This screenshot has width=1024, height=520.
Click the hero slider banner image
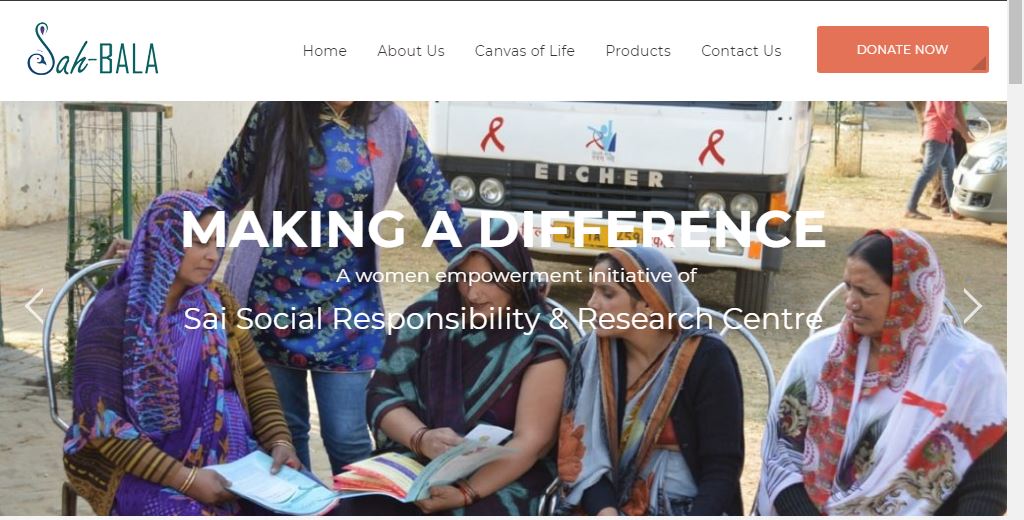tap(503, 308)
